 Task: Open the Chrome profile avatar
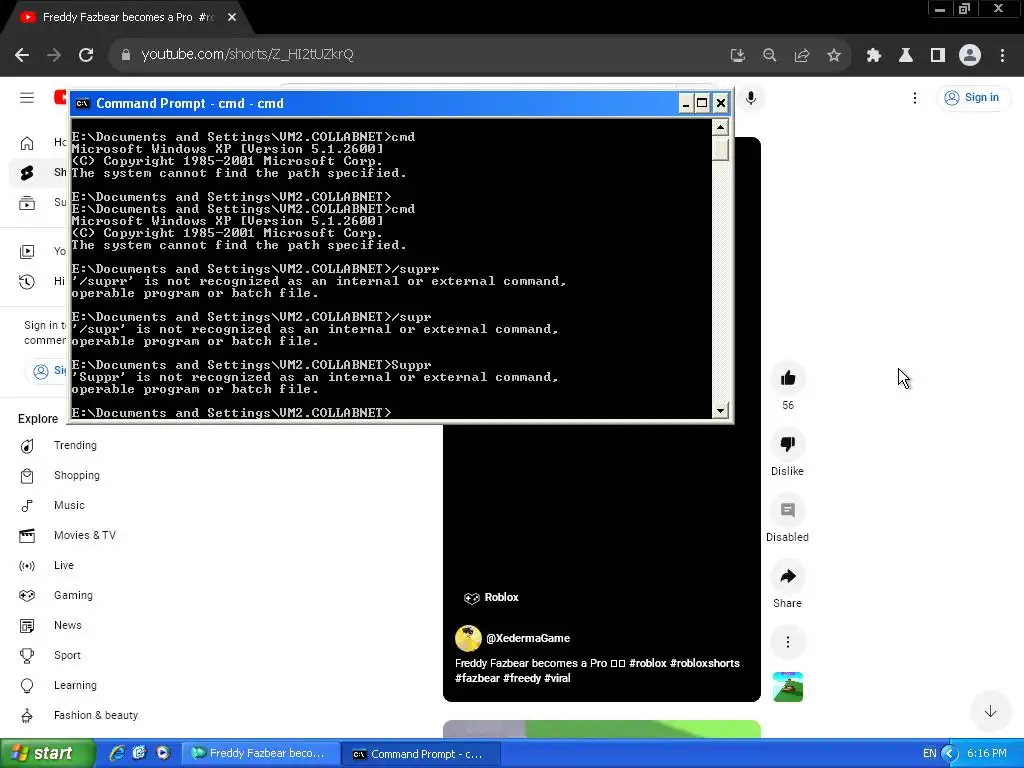(970, 56)
